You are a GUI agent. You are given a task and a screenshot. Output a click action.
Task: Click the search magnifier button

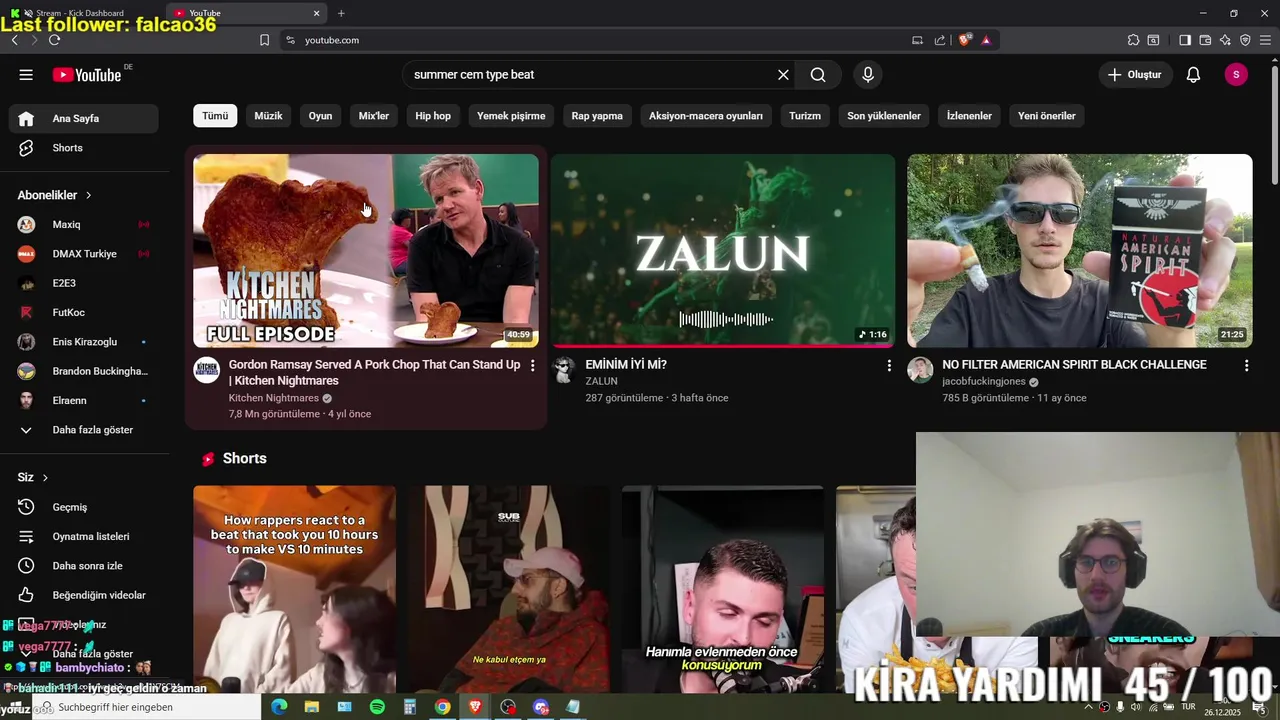pos(818,75)
